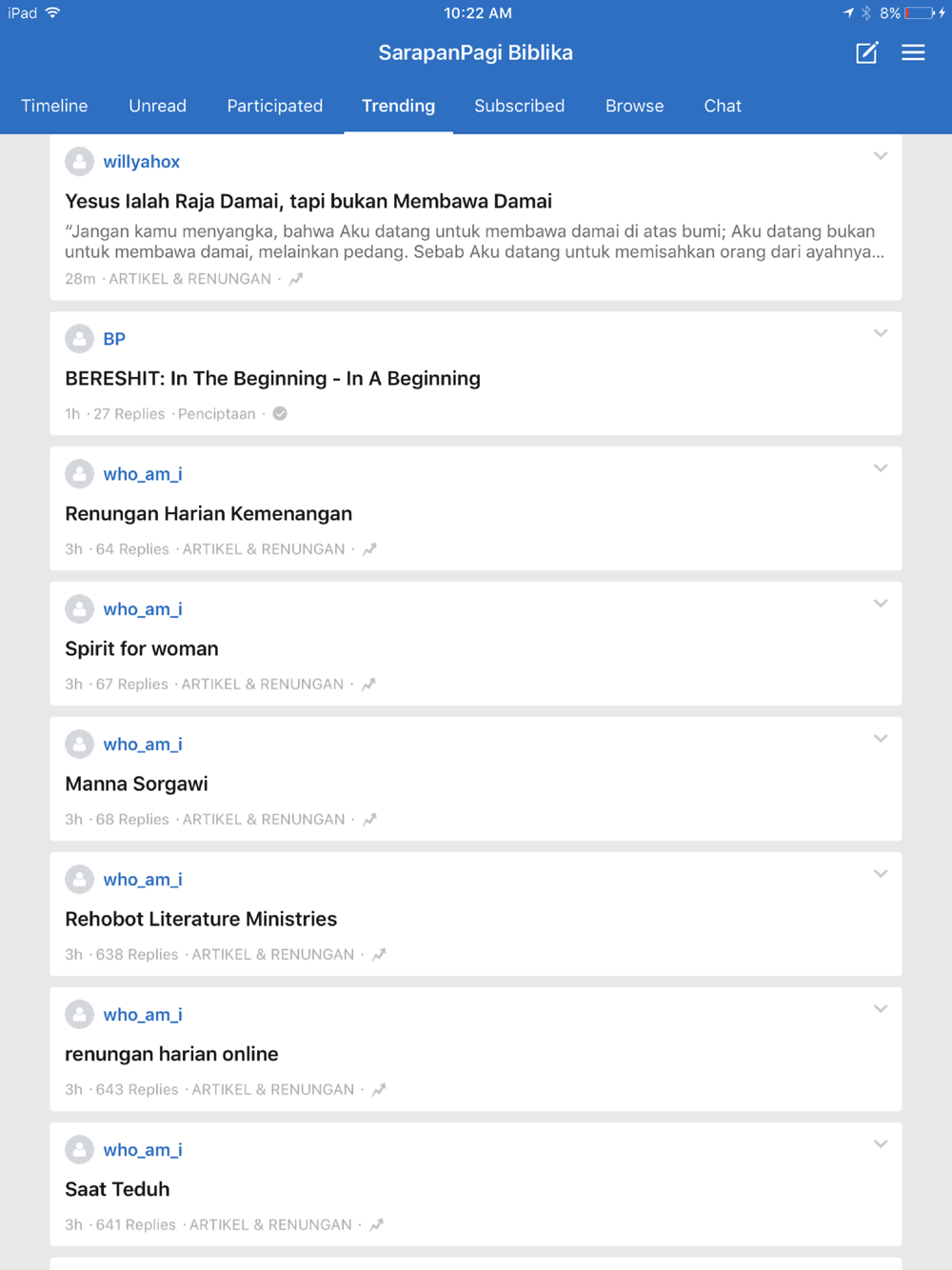
Task: Tap the Wi-Fi status icon
Action: pyautogui.click(x=53, y=12)
